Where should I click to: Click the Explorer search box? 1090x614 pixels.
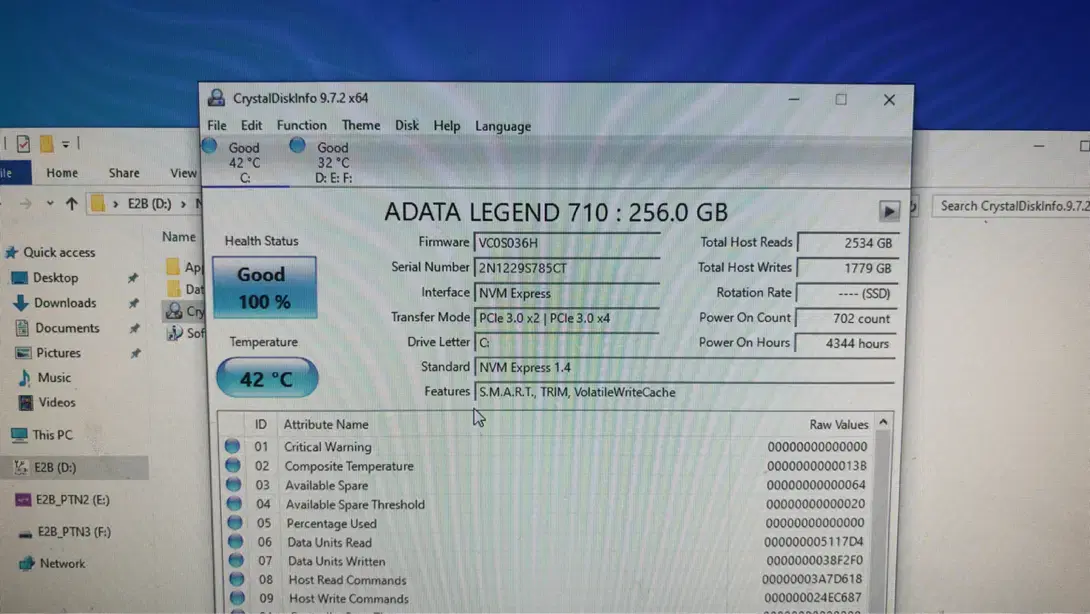click(1011, 206)
